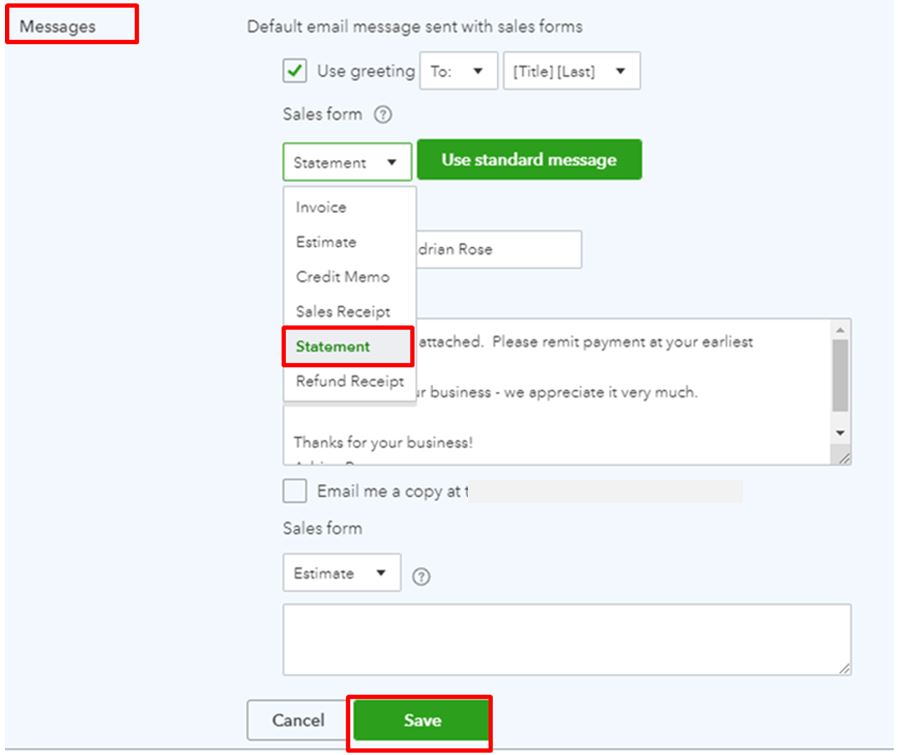Select Statement in the dropdown list
Image resolution: width=898 pixels, height=755 pixels.
(x=348, y=347)
